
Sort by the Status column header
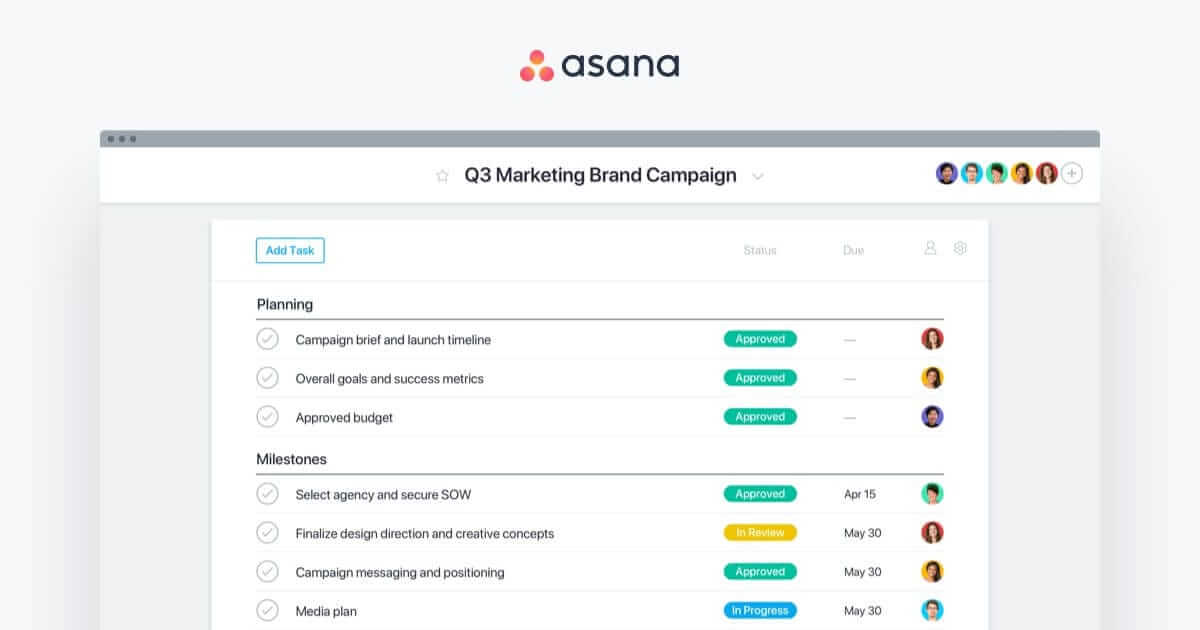click(x=760, y=250)
